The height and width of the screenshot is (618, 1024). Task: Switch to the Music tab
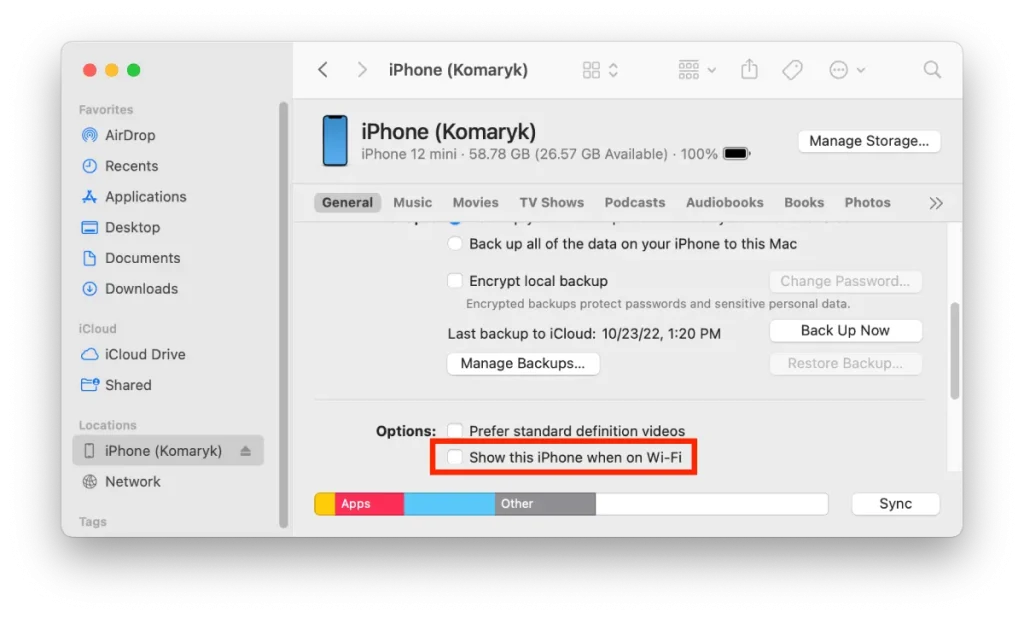[x=413, y=203]
